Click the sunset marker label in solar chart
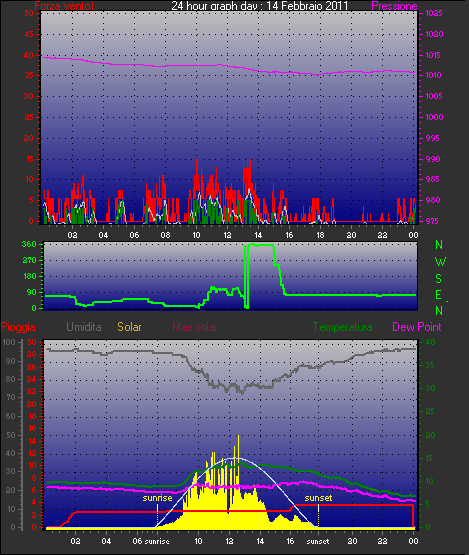This screenshot has height=555, width=469. click(318, 498)
